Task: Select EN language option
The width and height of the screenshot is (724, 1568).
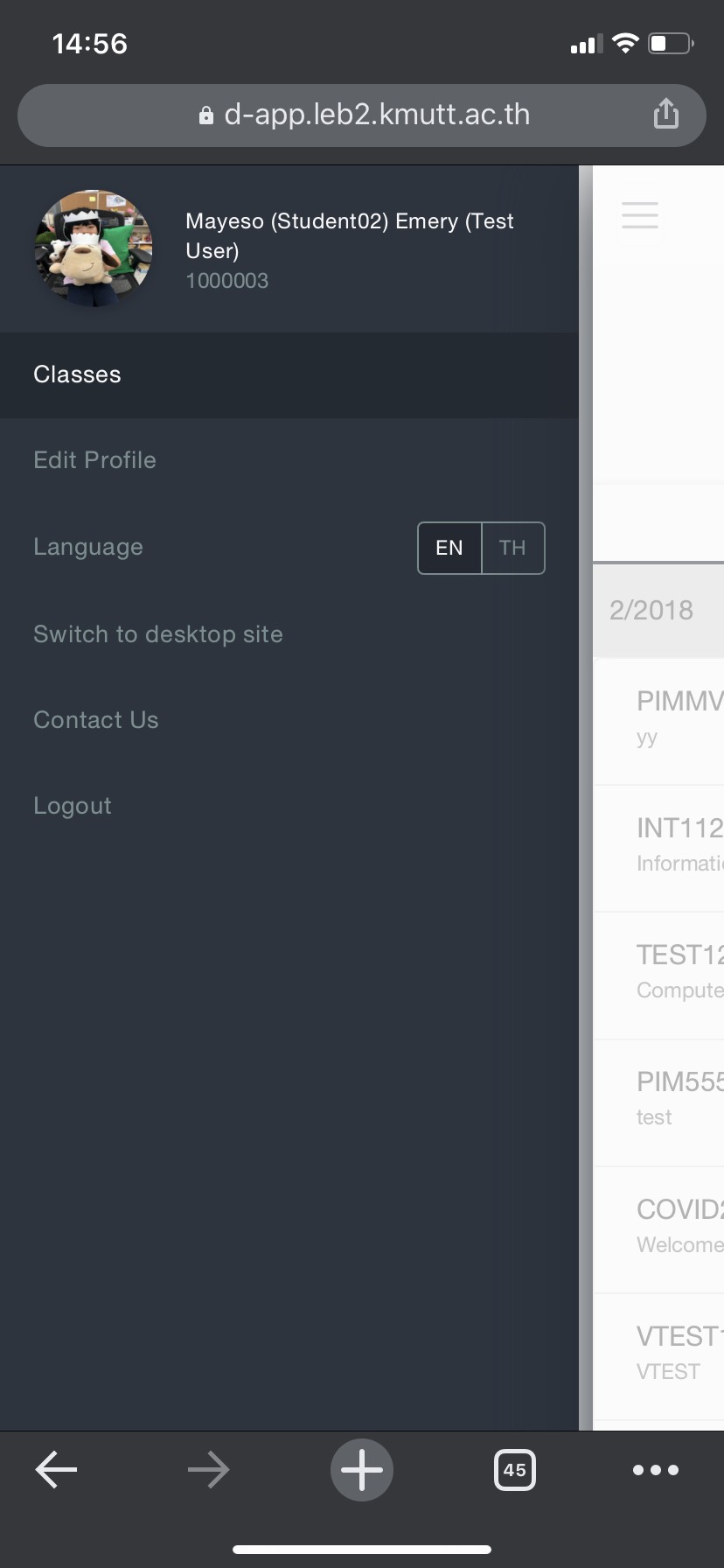Action: 449,548
